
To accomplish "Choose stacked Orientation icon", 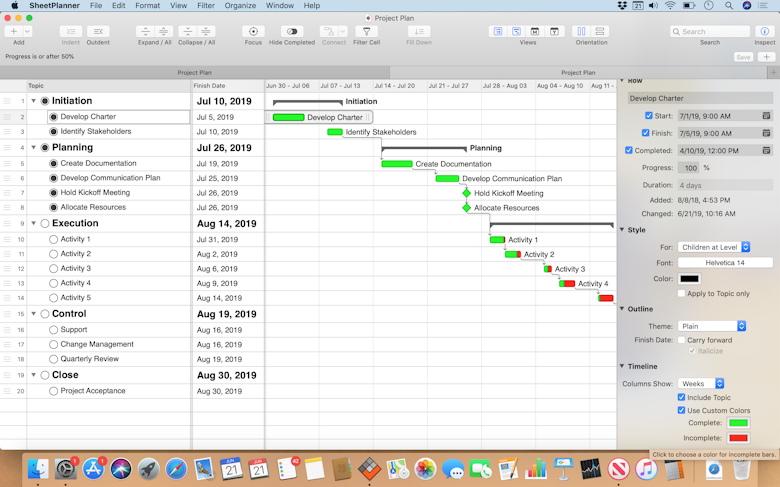I will click(x=600, y=31).
